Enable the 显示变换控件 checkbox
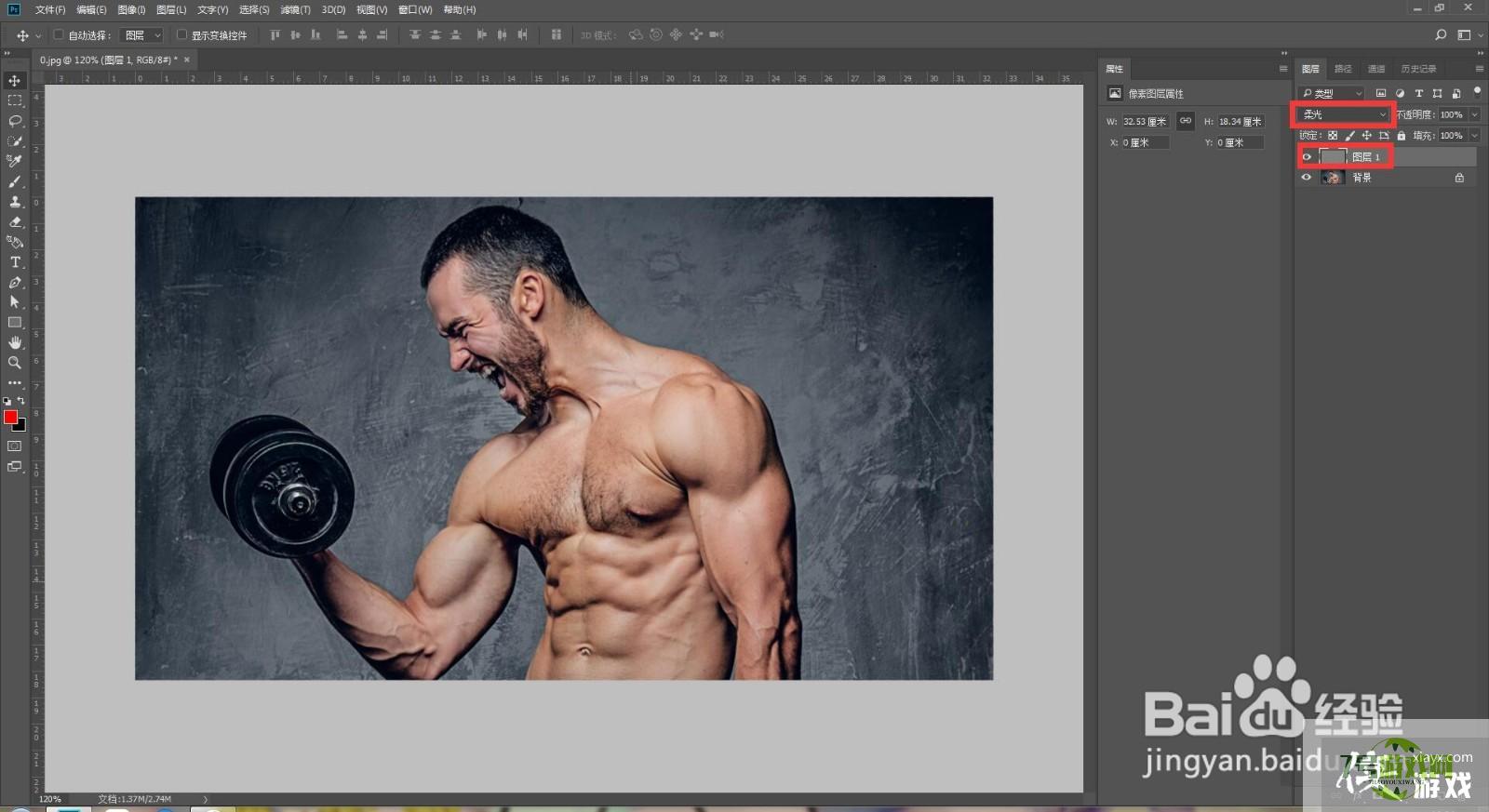Viewport: 1489px width, 812px height. (181, 34)
